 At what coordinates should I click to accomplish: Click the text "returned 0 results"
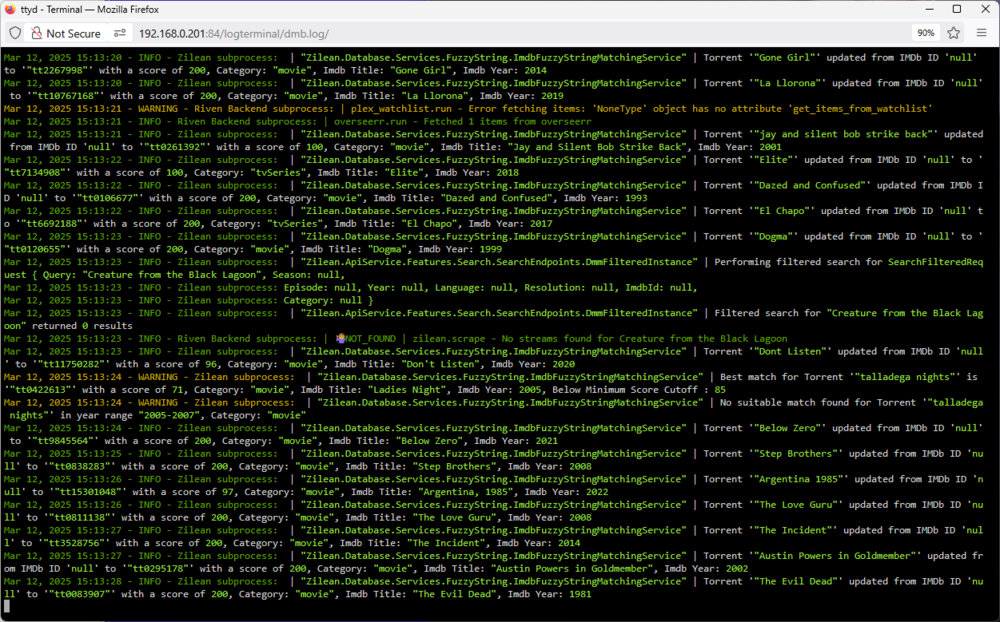pyautogui.click(x=82, y=325)
